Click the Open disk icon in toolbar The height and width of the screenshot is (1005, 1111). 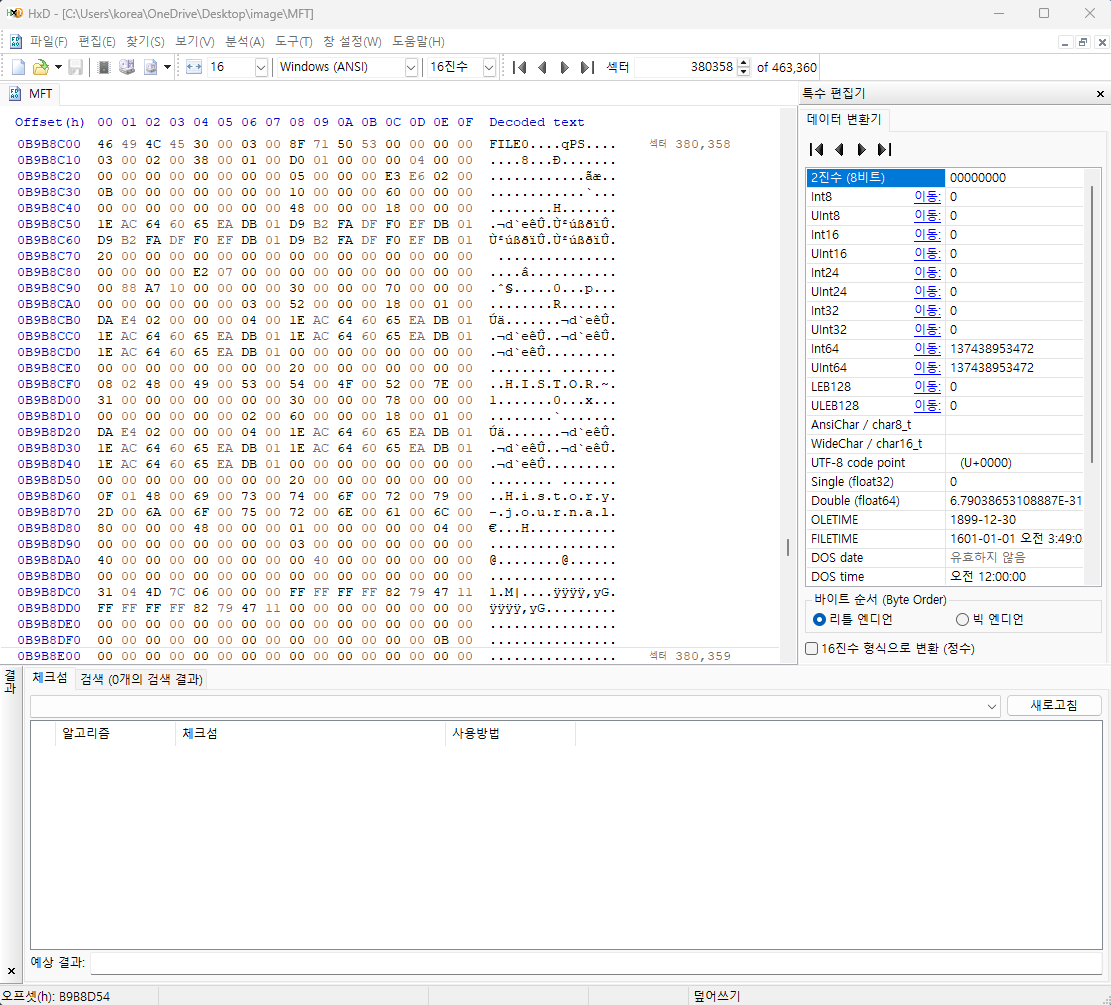tap(127, 67)
